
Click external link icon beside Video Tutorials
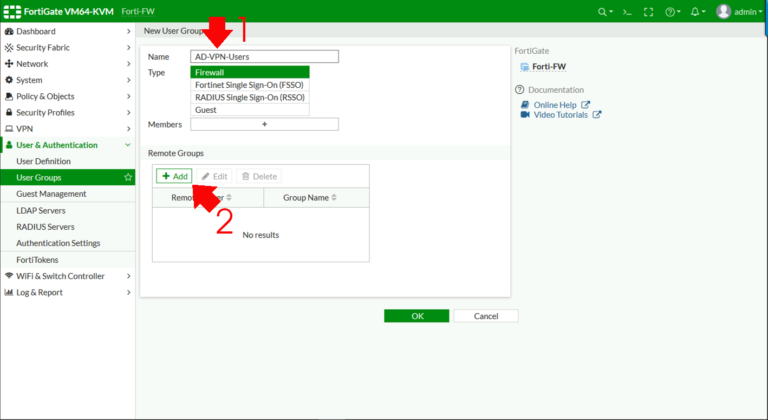(x=597, y=115)
